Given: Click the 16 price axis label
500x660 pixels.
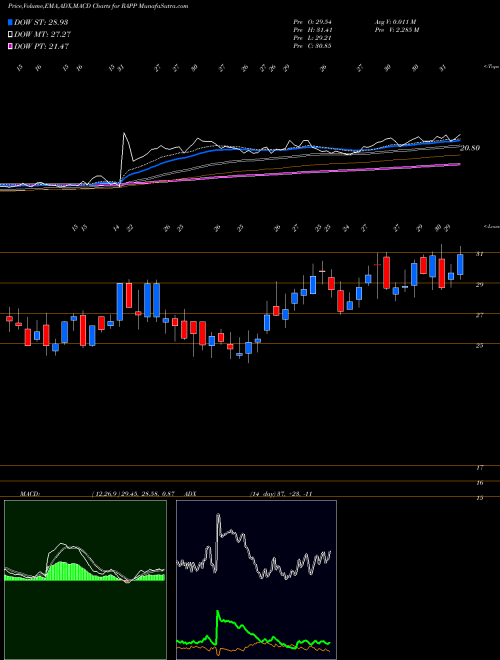Looking at the screenshot, I should point(479,483).
